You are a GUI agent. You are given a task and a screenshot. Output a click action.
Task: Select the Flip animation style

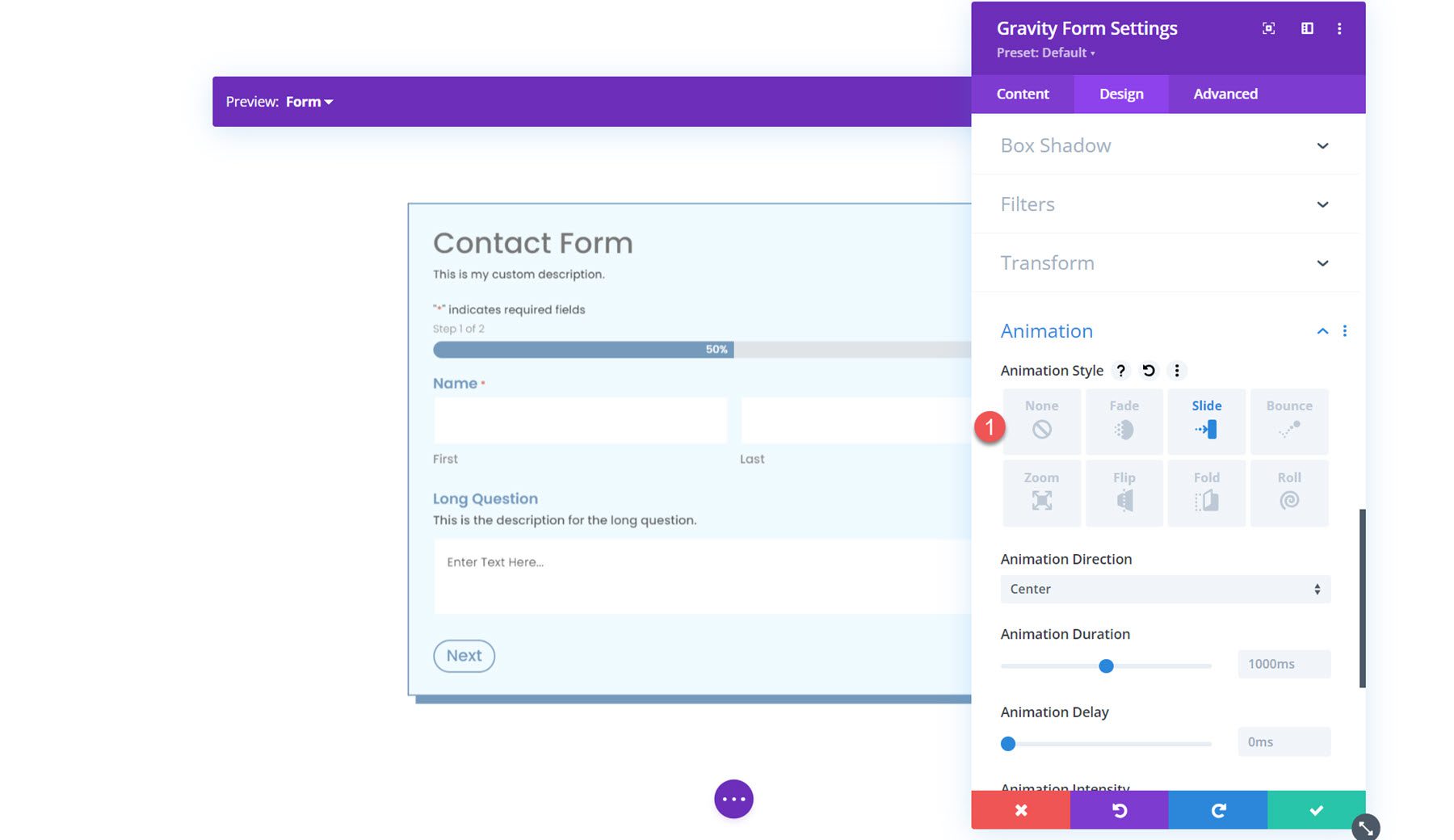pos(1124,493)
